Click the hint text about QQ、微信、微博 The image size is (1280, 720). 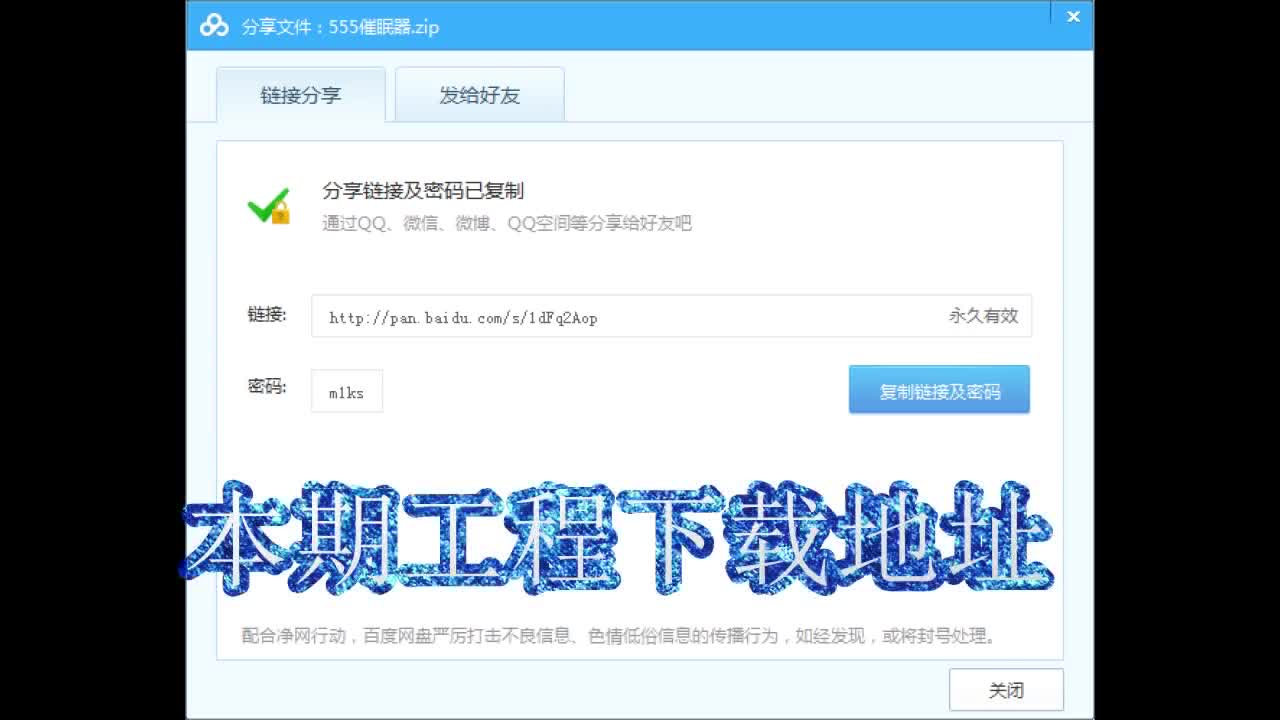coord(507,223)
